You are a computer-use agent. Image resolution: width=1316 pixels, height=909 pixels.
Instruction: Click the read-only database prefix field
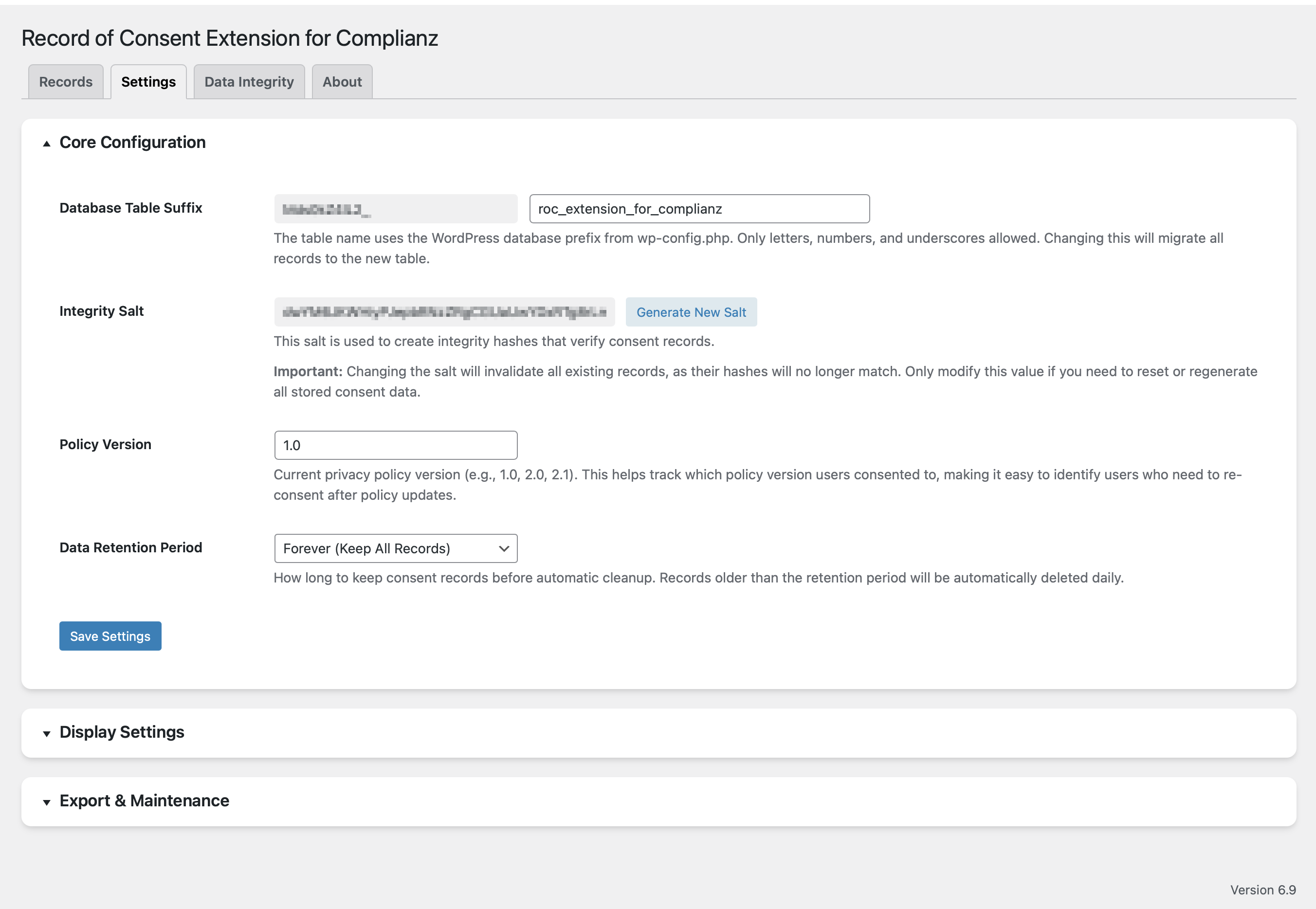[395, 209]
